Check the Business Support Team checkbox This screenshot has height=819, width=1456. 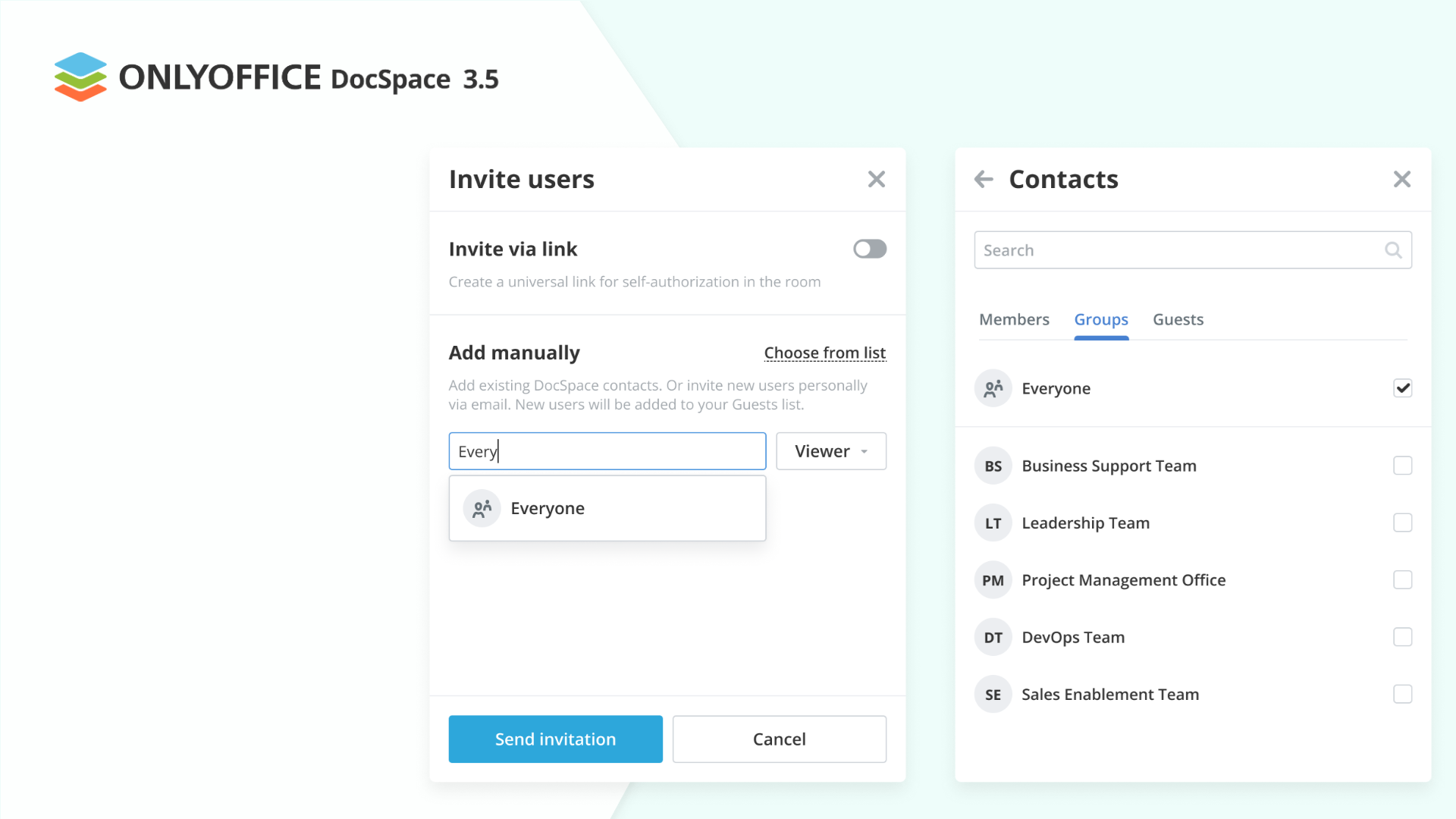click(x=1402, y=466)
